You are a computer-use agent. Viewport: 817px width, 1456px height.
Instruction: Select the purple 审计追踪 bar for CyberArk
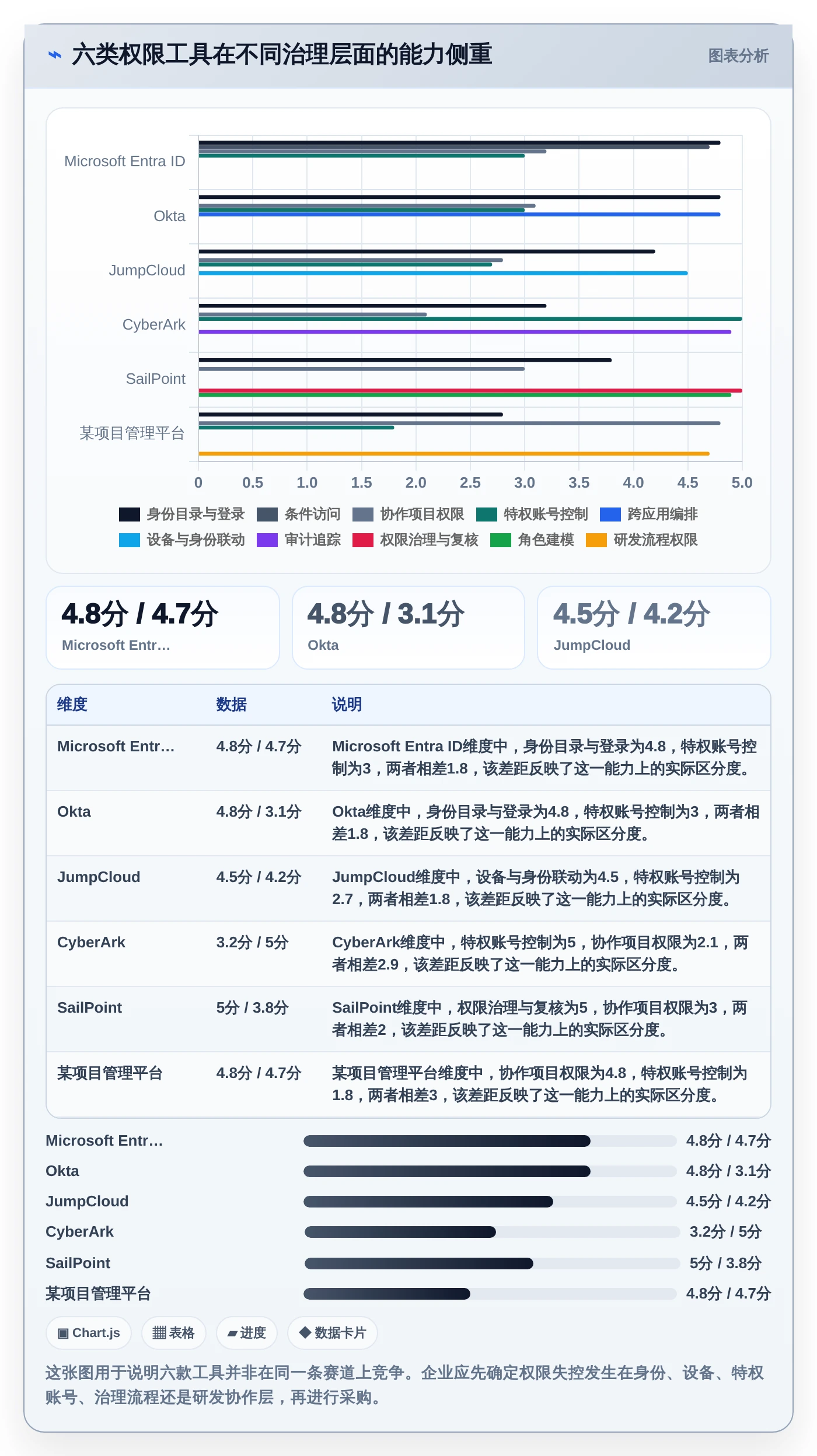tap(465, 332)
